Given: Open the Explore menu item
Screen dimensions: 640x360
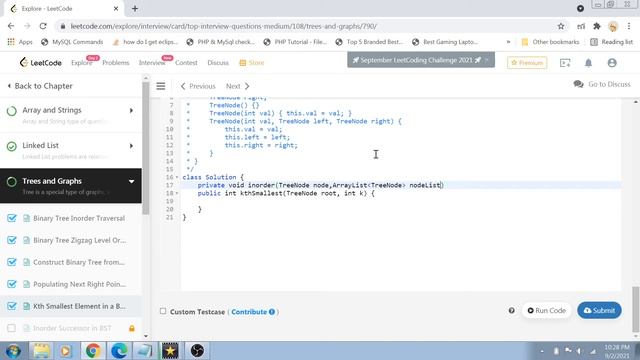Looking at the screenshot, I should pyautogui.click(x=81, y=62).
